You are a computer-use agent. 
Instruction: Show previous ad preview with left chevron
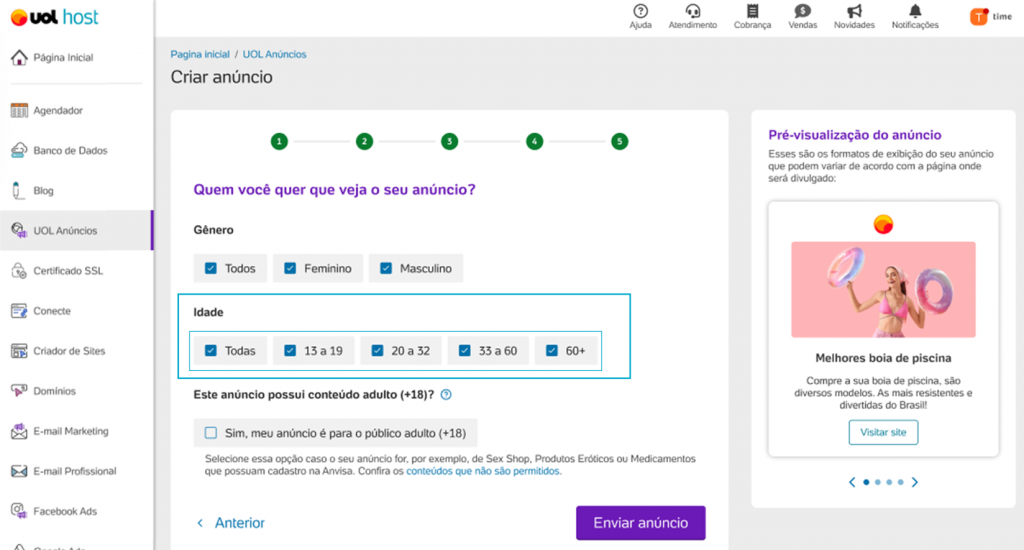coord(852,482)
